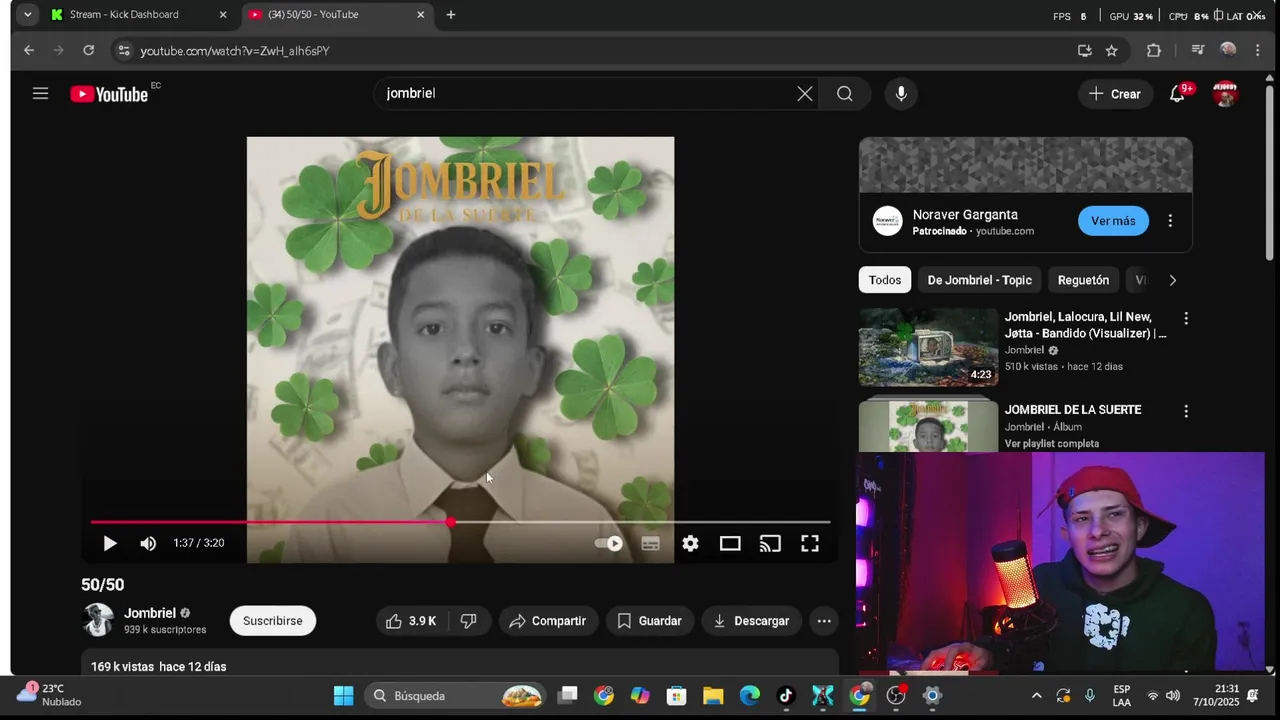
Task: Open the YouTube guide hamburger menu
Action: [x=40, y=93]
